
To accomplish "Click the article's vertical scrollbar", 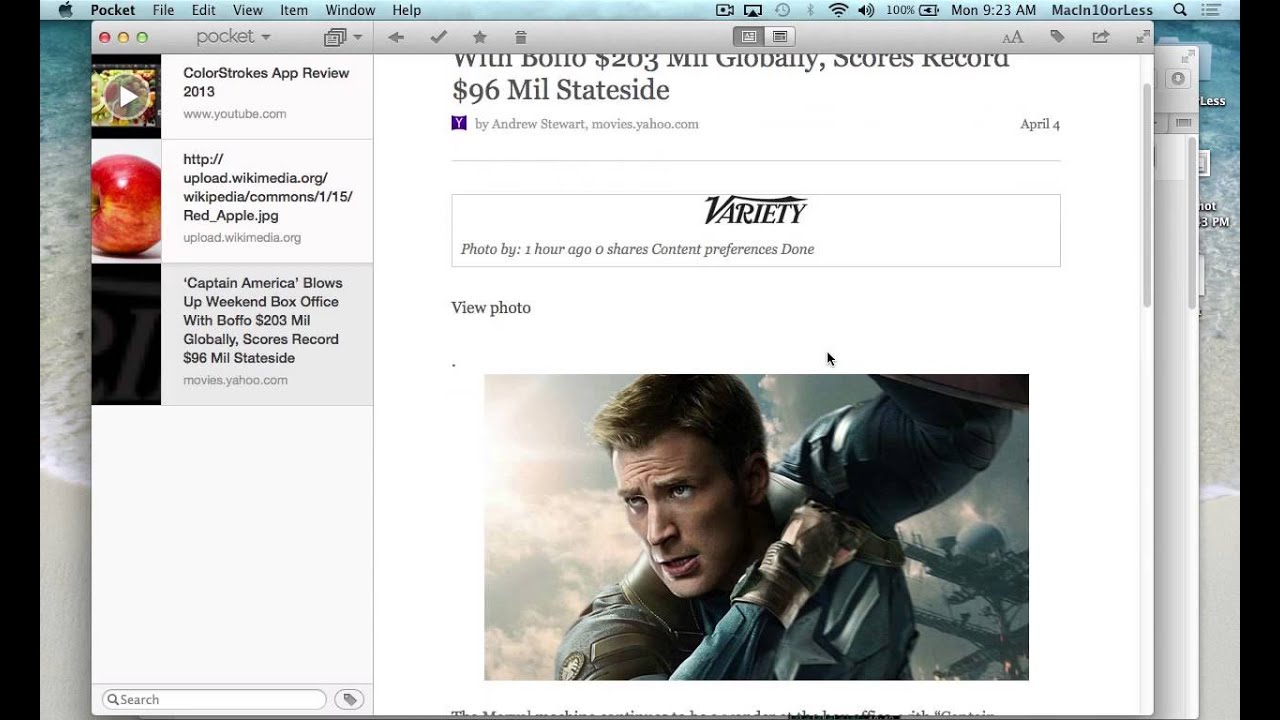I will click(1146, 195).
